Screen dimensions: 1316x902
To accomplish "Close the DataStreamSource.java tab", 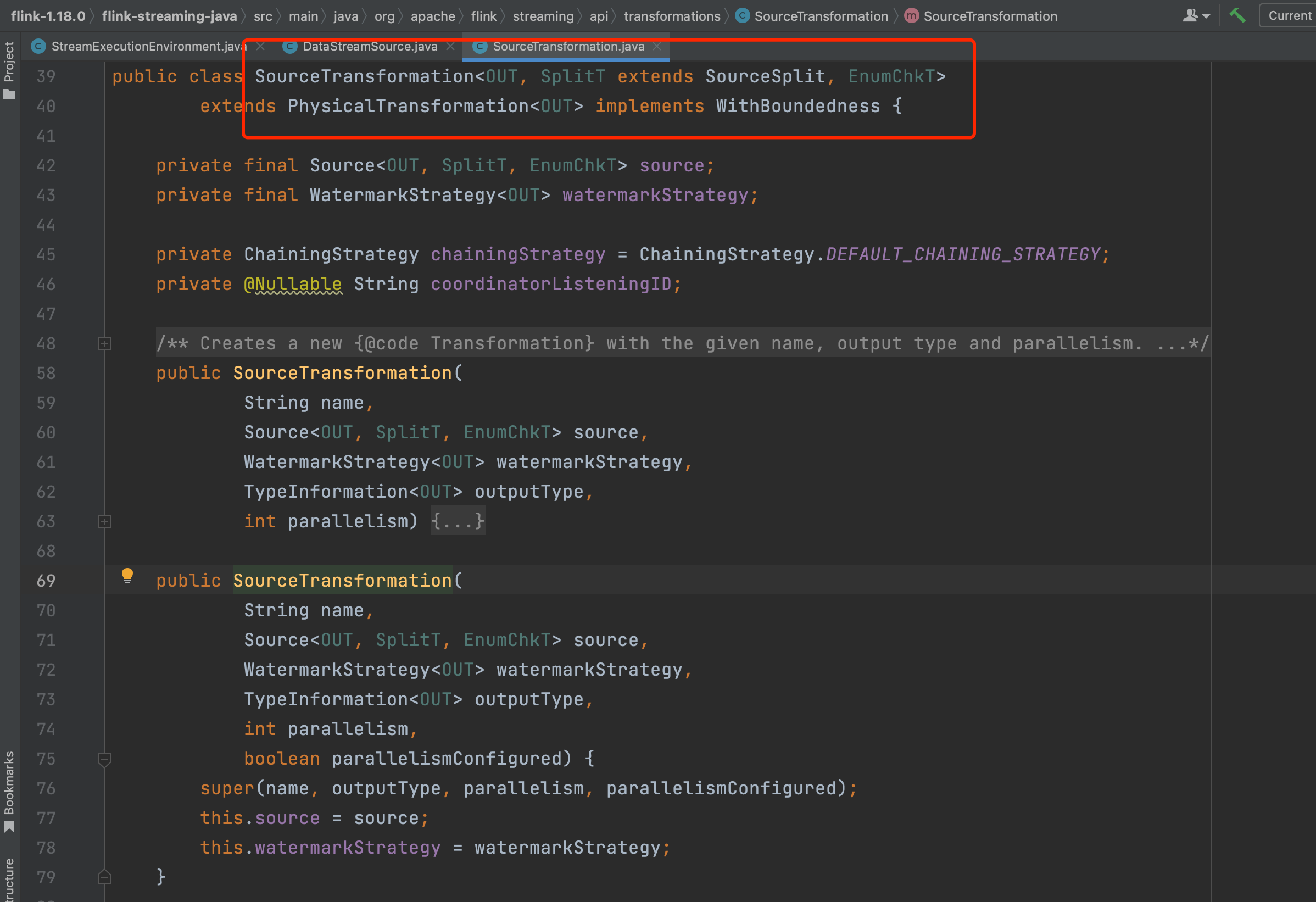I will point(450,47).
